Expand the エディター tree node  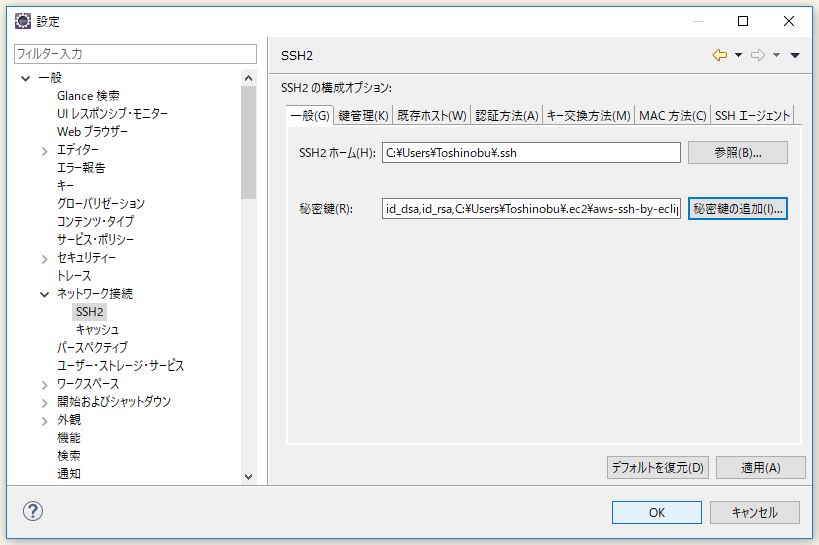(x=44, y=151)
